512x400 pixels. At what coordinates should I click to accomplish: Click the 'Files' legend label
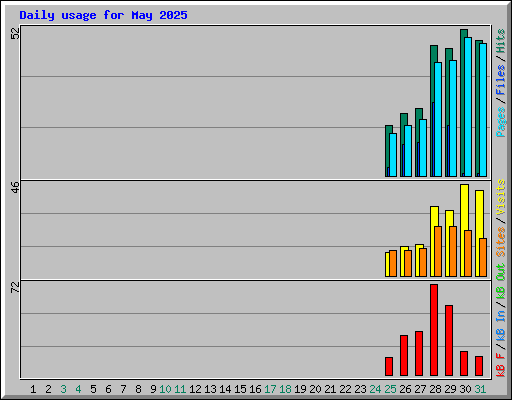[x=501, y=79]
